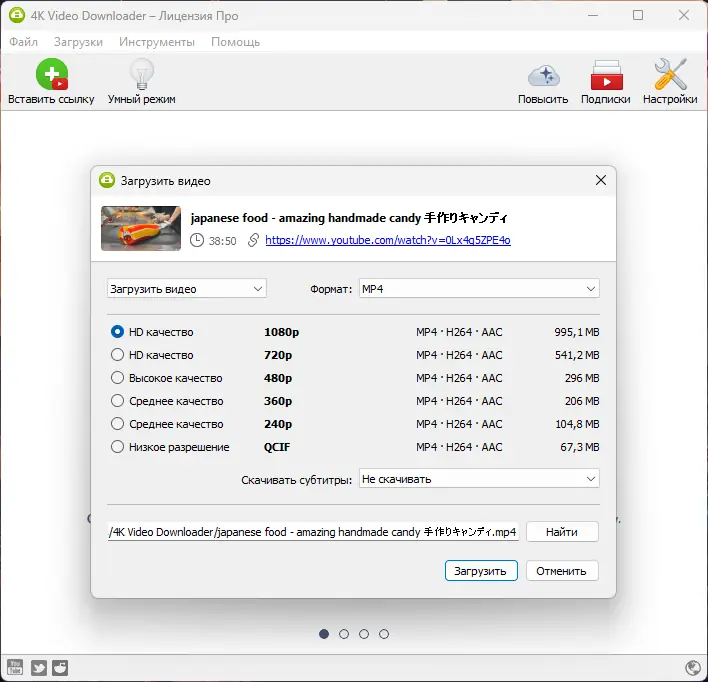Click the link chain icon beside the URL
This screenshot has width=708, height=682.
click(x=253, y=240)
